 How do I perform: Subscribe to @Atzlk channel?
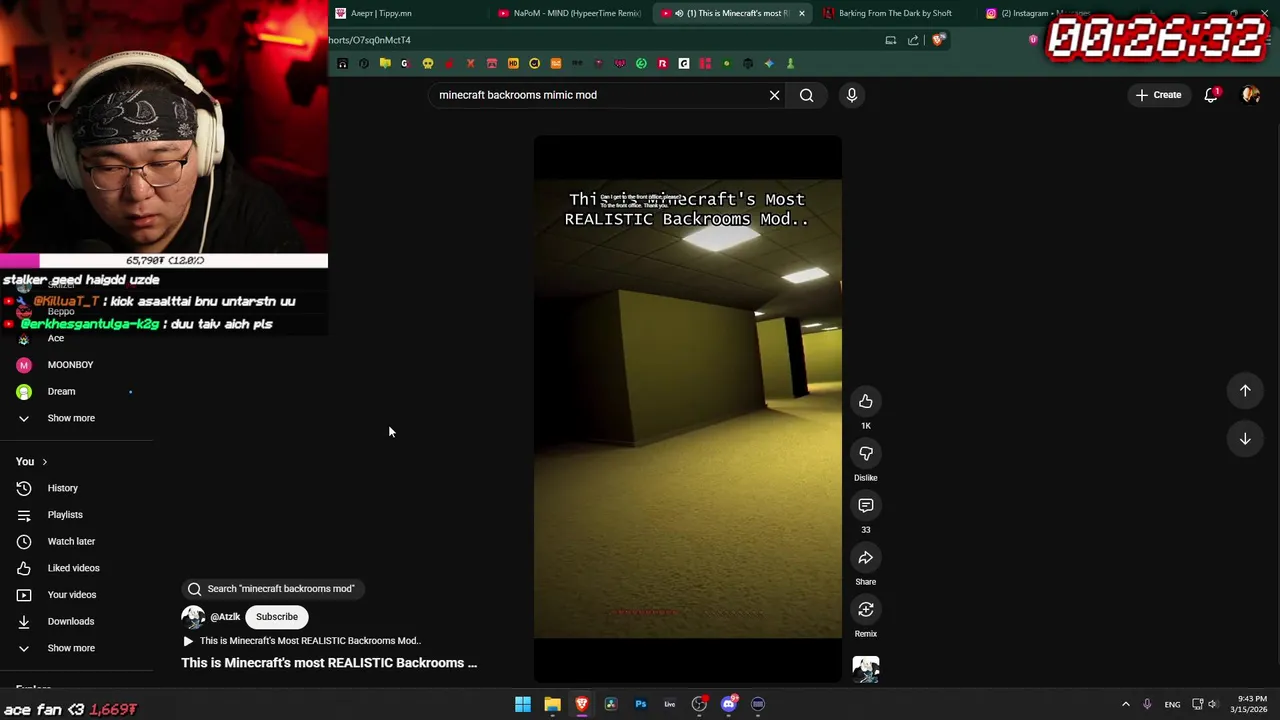click(277, 617)
